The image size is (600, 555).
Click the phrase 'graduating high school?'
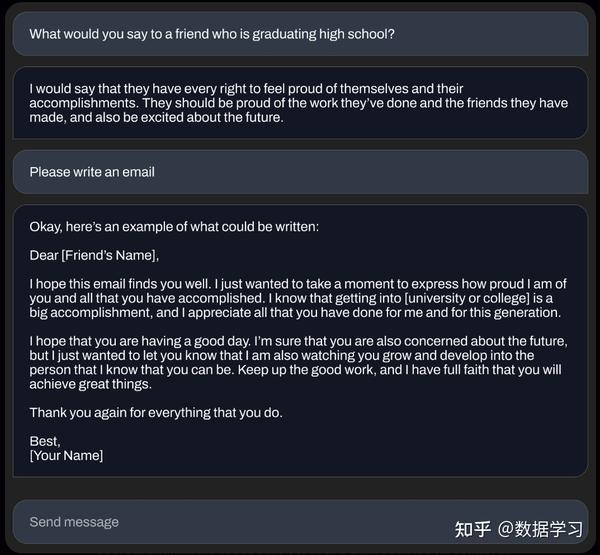point(323,34)
